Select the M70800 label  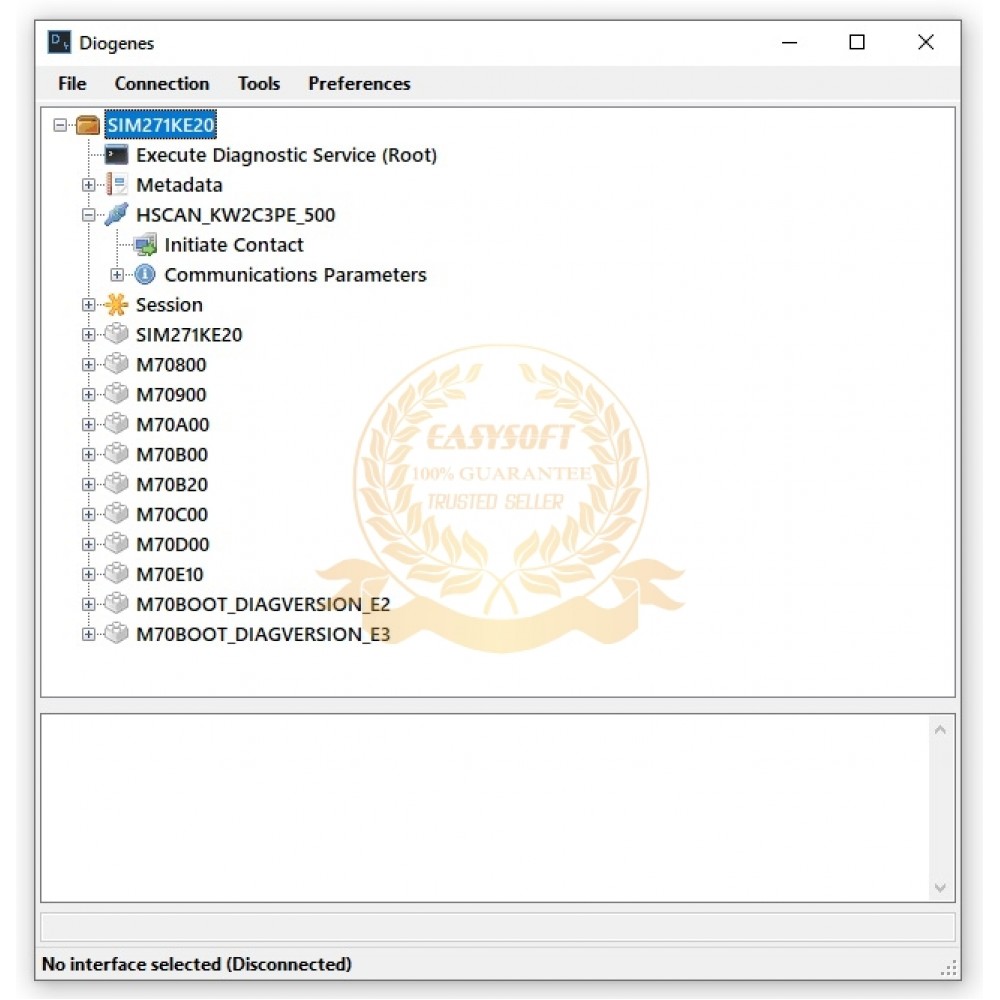[x=171, y=365]
